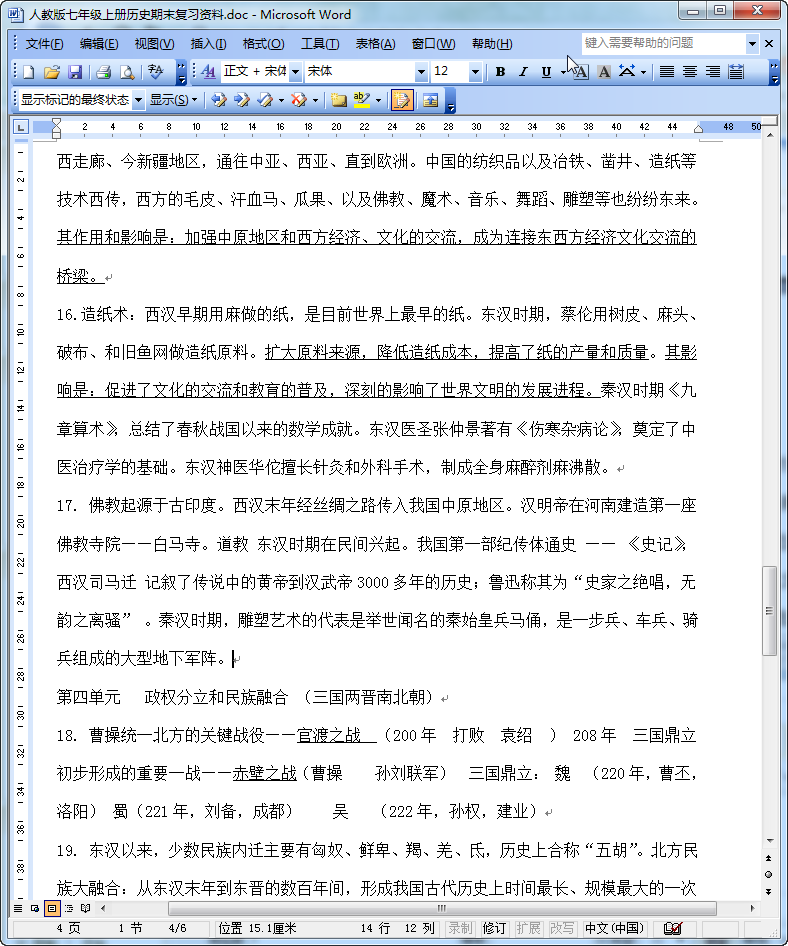Viewport: 788px width, 946px height.
Task: Click the 修订 indicator in the status bar
Action: [494, 928]
